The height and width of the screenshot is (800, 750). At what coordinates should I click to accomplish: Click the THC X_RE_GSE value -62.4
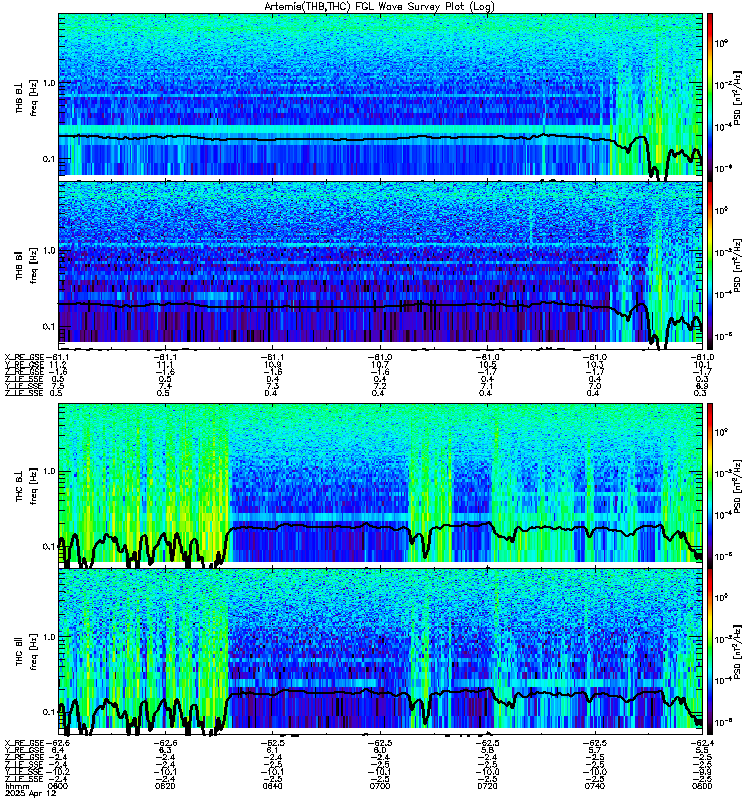click(702, 743)
